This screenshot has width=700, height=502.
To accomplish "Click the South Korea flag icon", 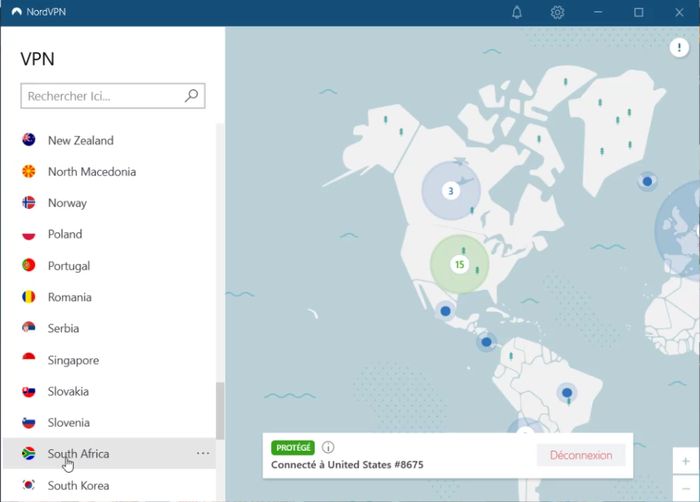I will (29, 485).
